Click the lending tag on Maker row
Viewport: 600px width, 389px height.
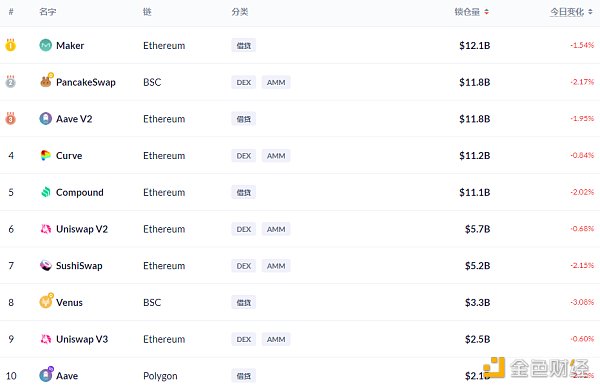coord(244,46)
